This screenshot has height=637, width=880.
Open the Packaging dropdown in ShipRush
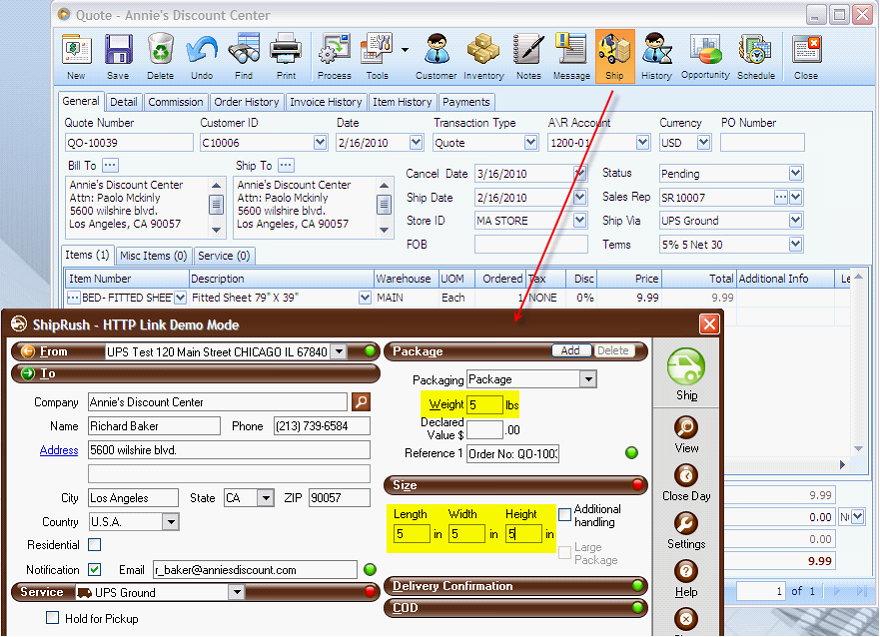tap(588, 379)
